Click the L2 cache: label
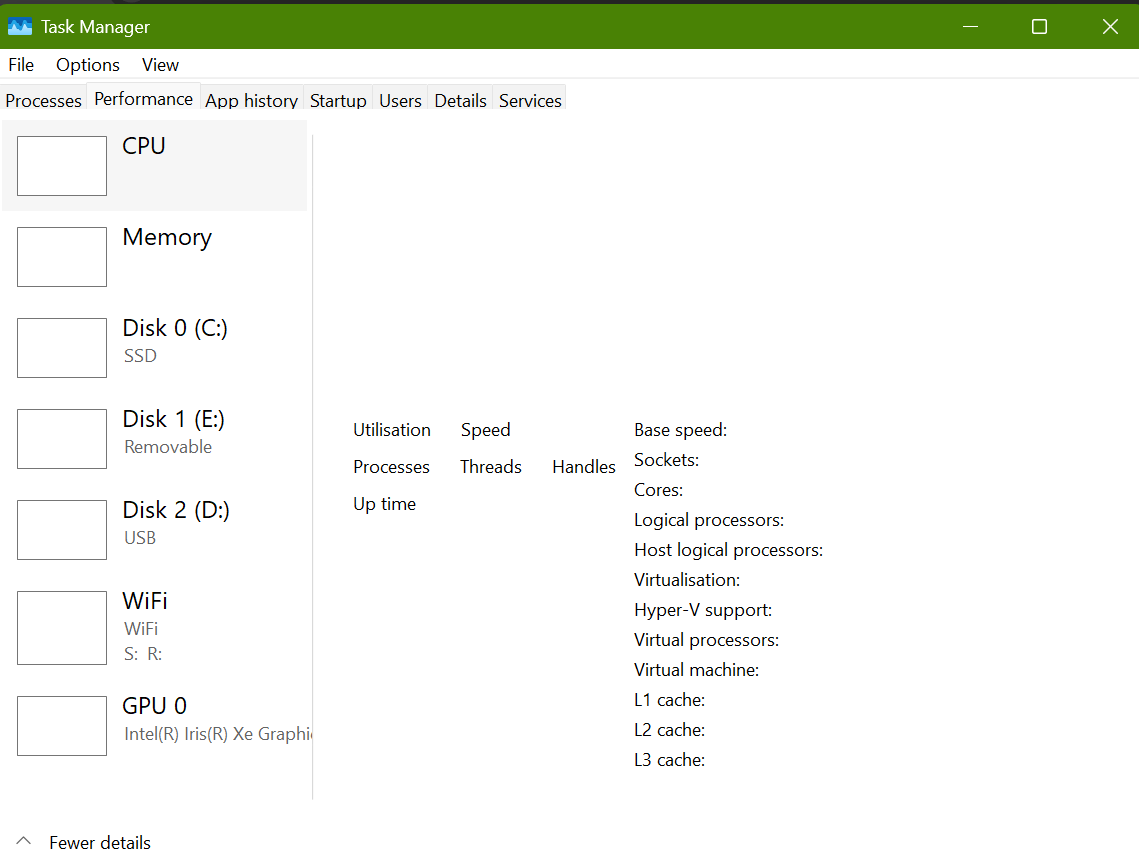The width and height of the screenshot is (1139, 866). 670,729
